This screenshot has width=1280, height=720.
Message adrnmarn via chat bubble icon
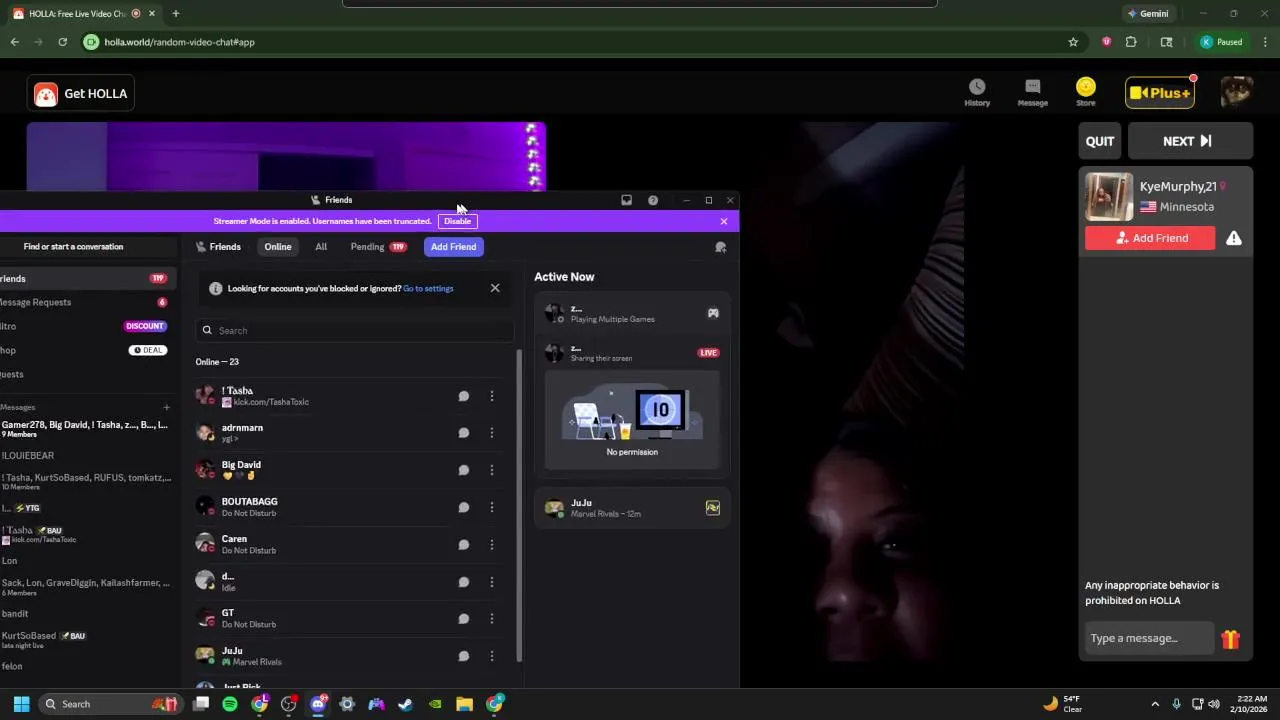coord(464,433)
